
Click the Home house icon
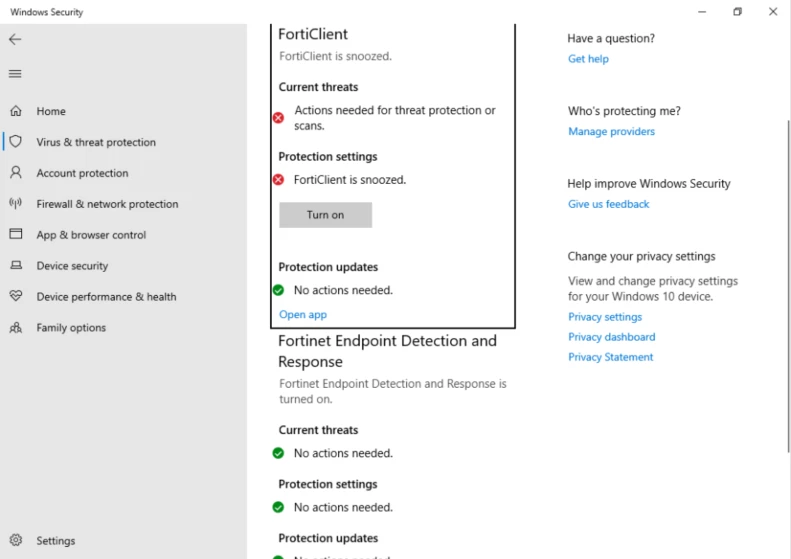(16, 110)
